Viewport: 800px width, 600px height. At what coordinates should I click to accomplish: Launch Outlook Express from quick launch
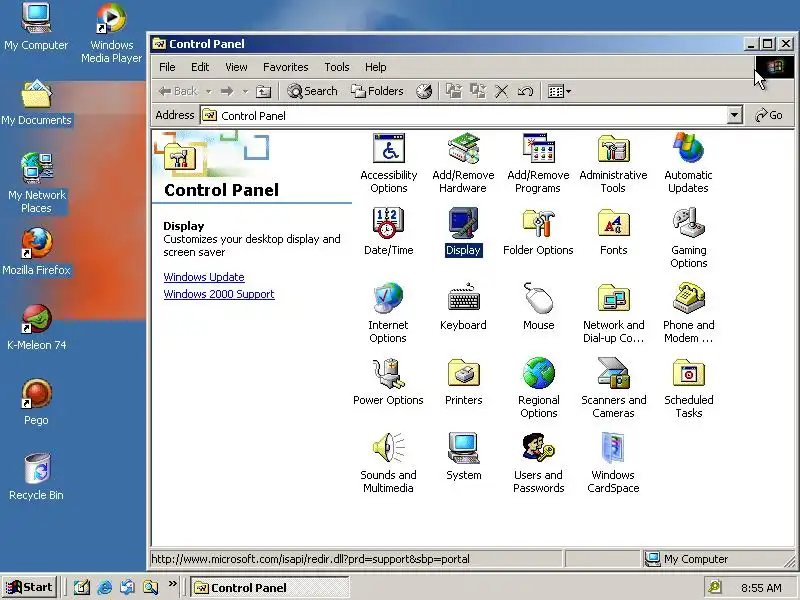point(128,587)
